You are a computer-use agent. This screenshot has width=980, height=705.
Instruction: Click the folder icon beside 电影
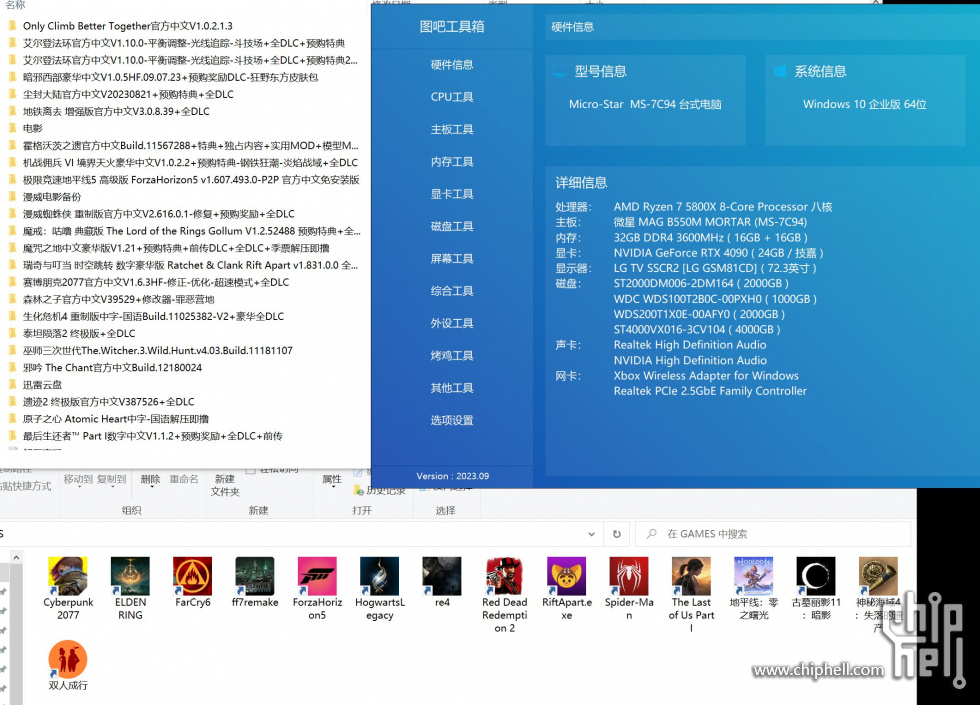12,128
